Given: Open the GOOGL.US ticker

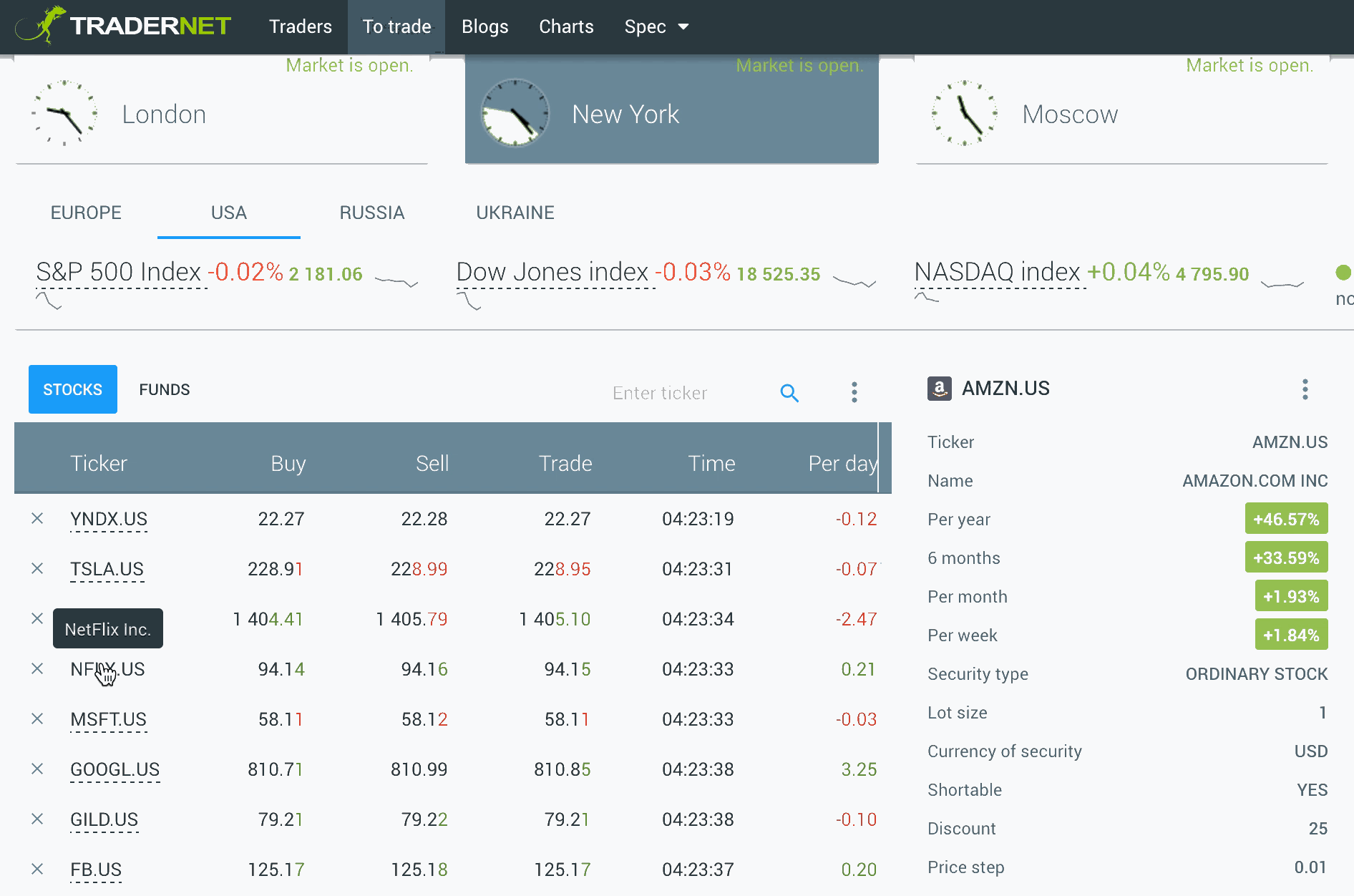Looking at the screenshot, I should pyautogui.click(x=115, y=769).
